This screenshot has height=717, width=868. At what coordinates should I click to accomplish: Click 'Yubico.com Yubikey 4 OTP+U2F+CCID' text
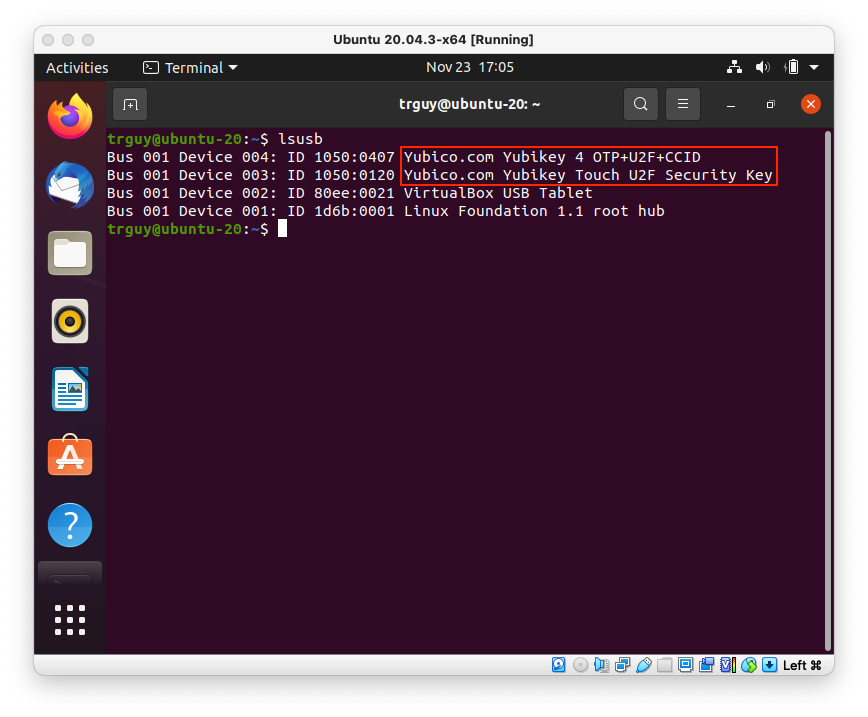click(x=552, y=157)
